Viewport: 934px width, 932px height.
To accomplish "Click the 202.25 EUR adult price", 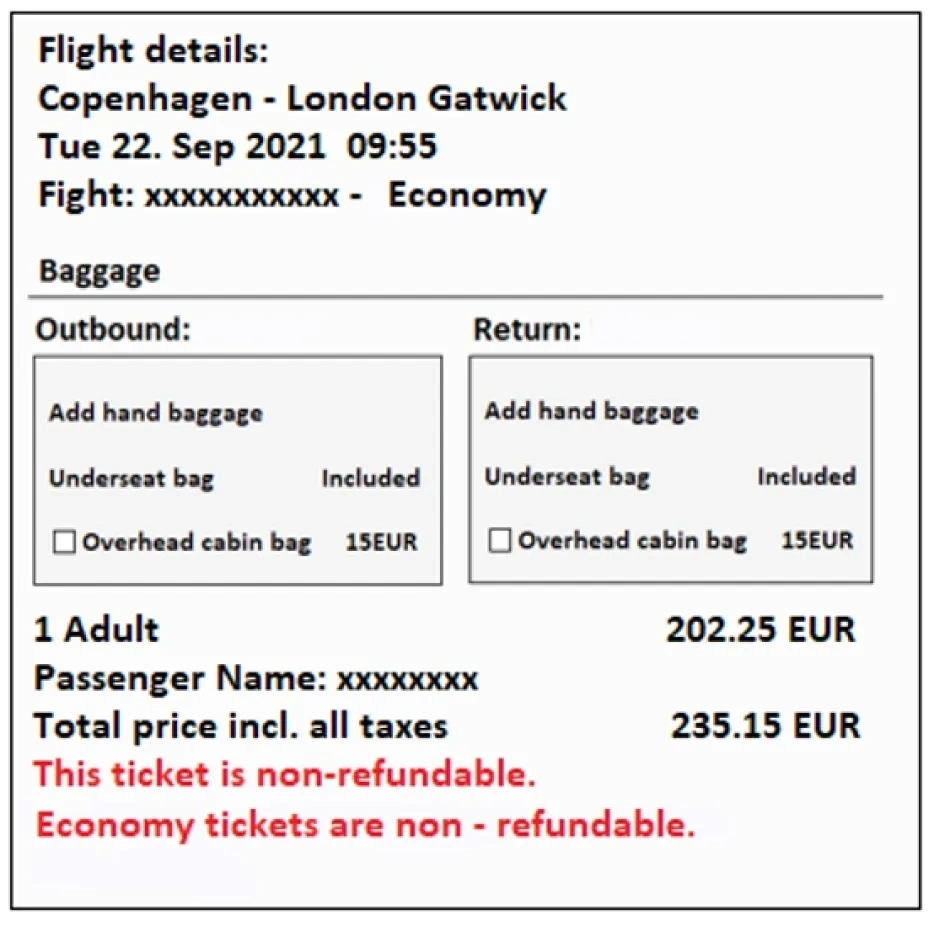I will tap(761, 630).
